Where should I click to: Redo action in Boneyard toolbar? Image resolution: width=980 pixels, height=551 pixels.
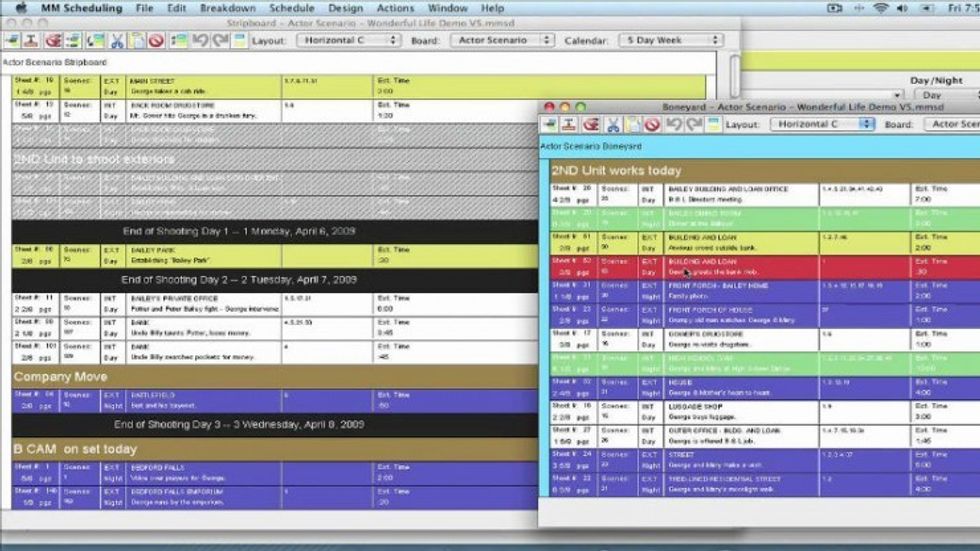tap(694, 124)
